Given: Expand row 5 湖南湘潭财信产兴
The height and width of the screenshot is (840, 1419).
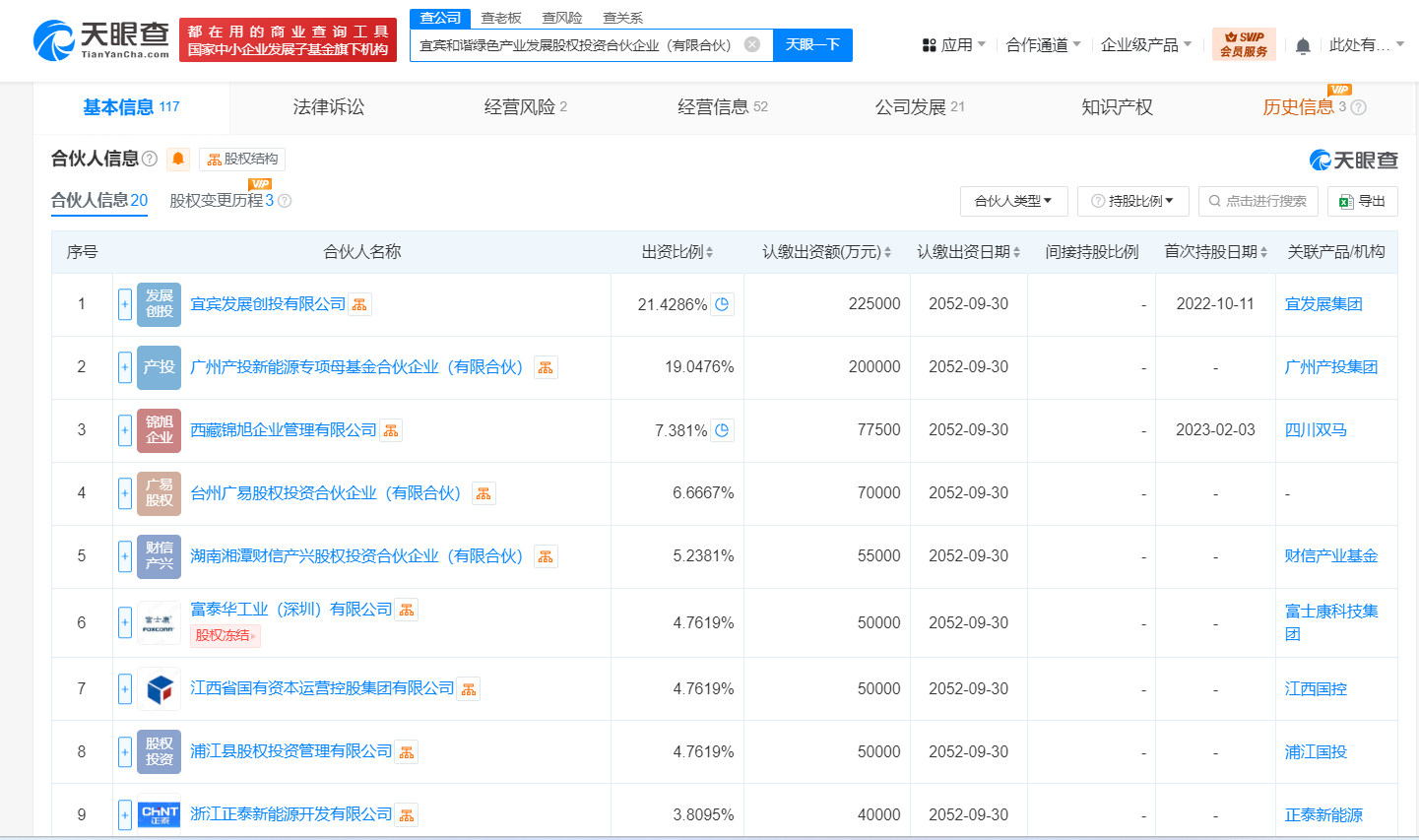Looking at the screenshot, I should pos(125,556).
